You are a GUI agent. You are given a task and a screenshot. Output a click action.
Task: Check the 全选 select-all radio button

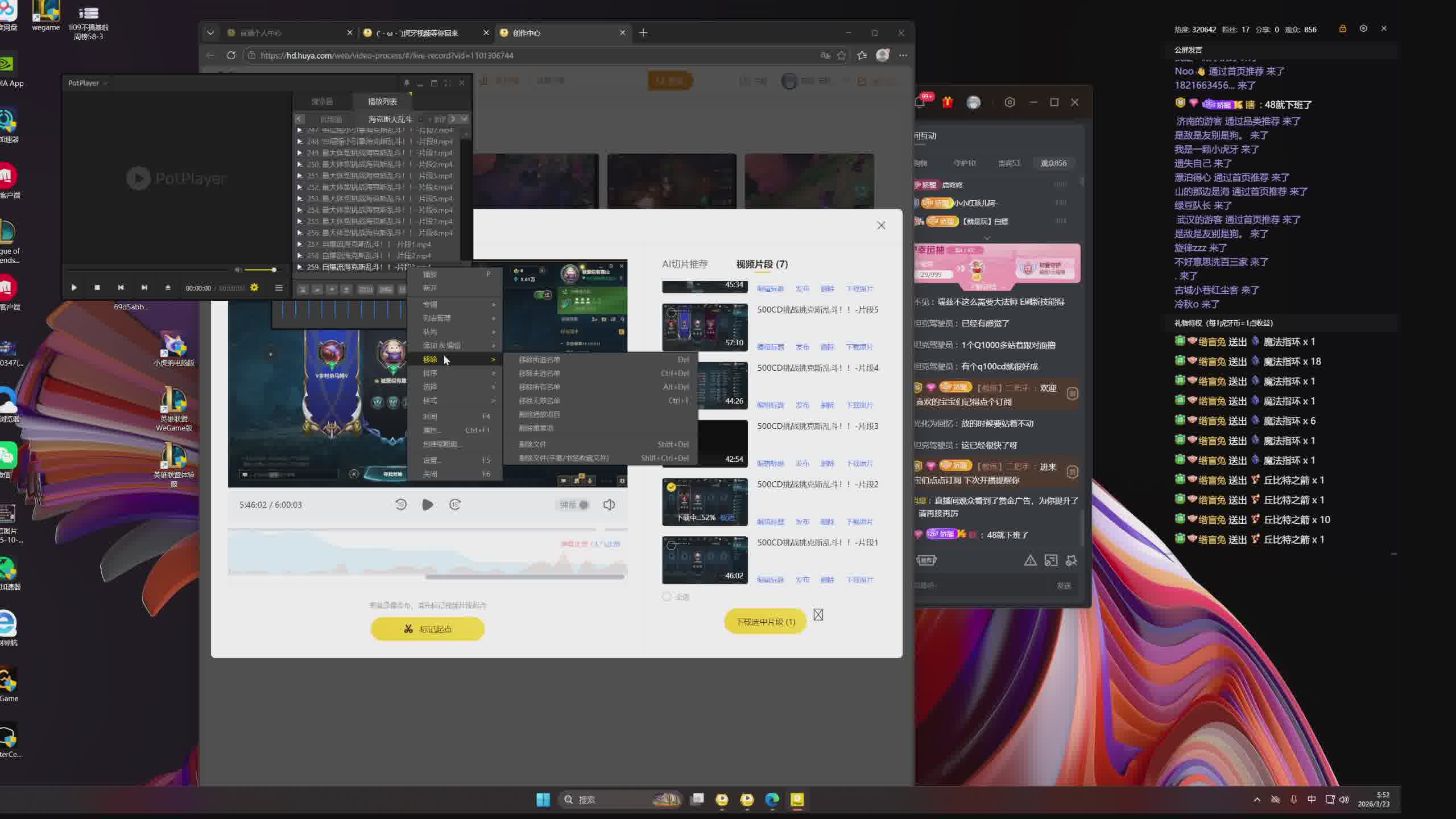point(667,597)
